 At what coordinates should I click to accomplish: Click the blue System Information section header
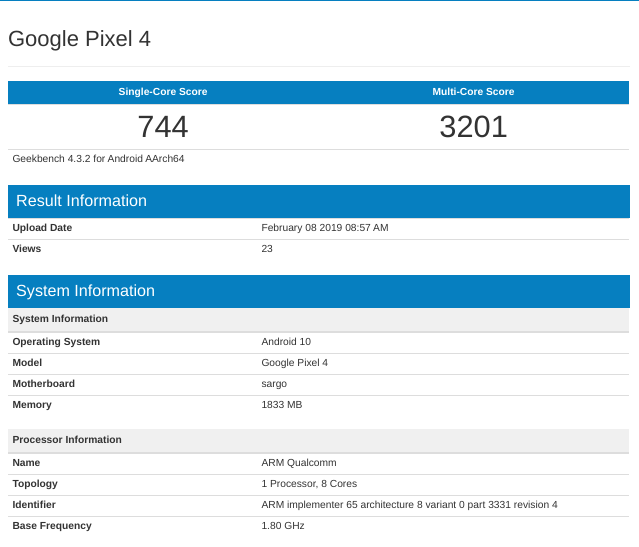85,291
